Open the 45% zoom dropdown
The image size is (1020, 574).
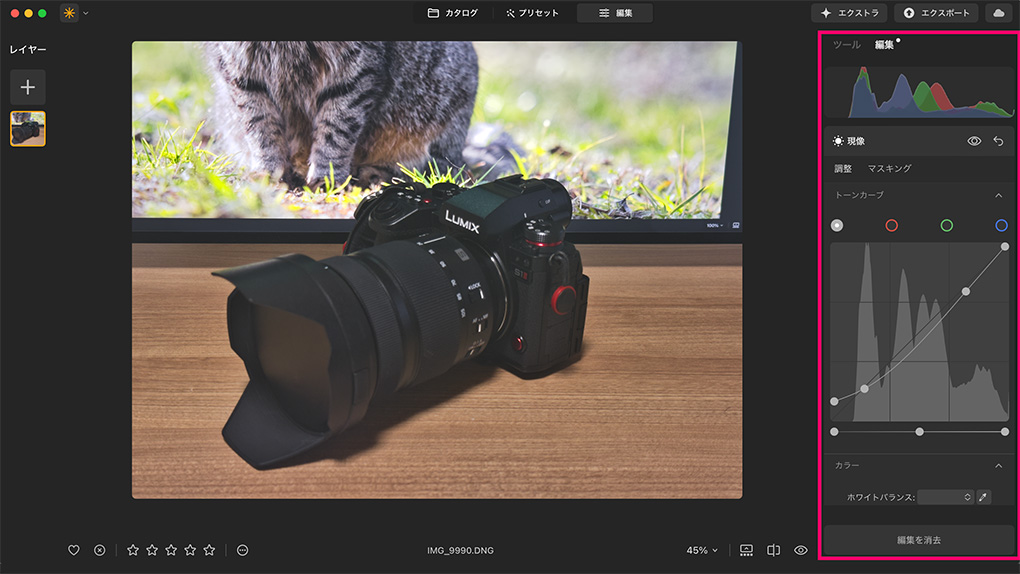click(702, 551)
